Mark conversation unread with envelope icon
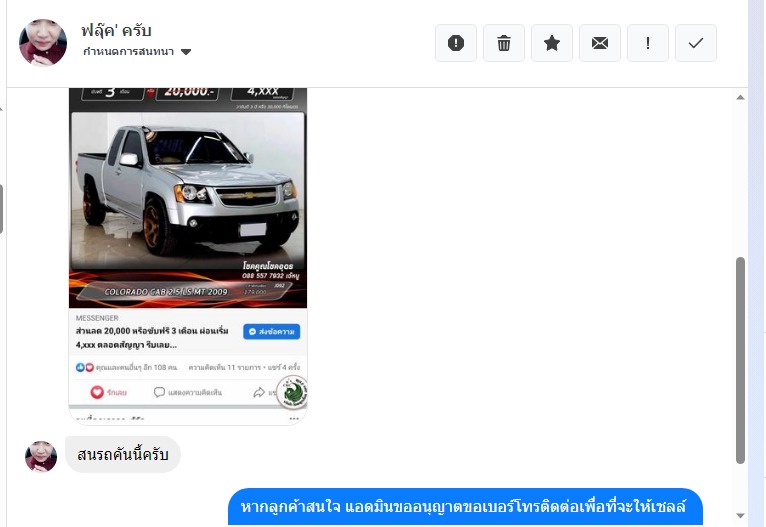Viewport: 766px width, 527px height. [600, 43]
